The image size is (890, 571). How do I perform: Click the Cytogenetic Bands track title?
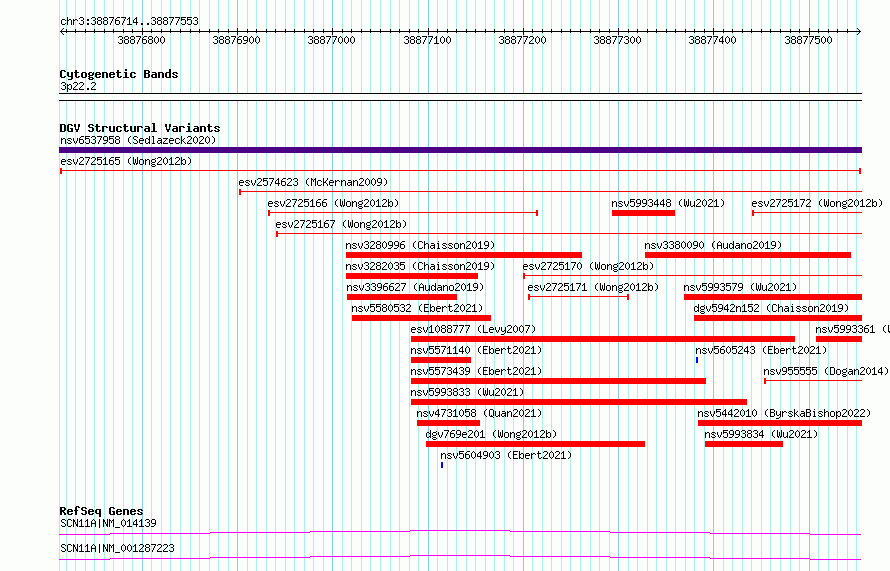pos(119,74)
